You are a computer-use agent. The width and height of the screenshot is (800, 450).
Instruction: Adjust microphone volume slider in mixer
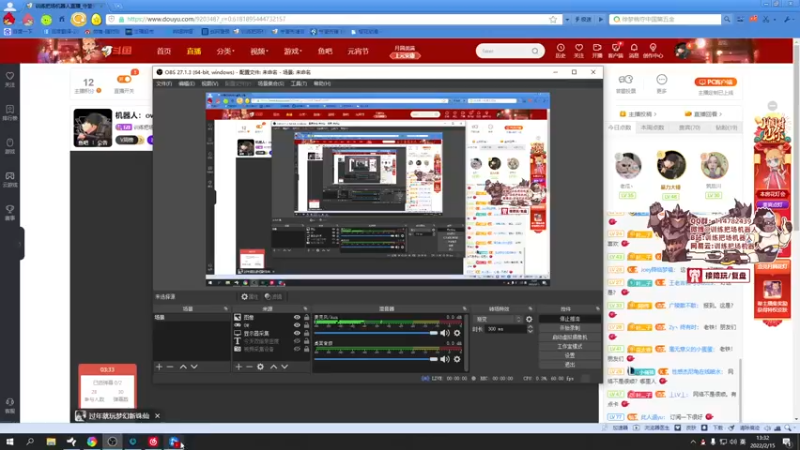point(376,333)
